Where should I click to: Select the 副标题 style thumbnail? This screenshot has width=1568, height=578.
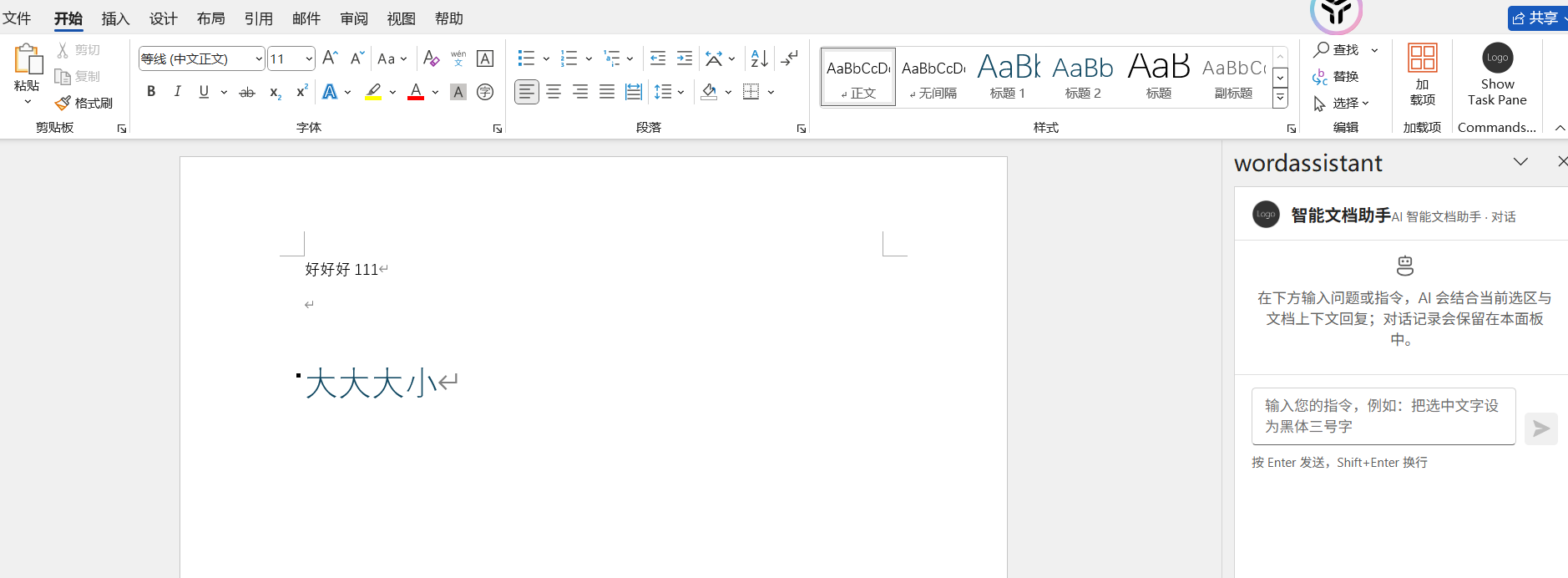(1234, 76)
